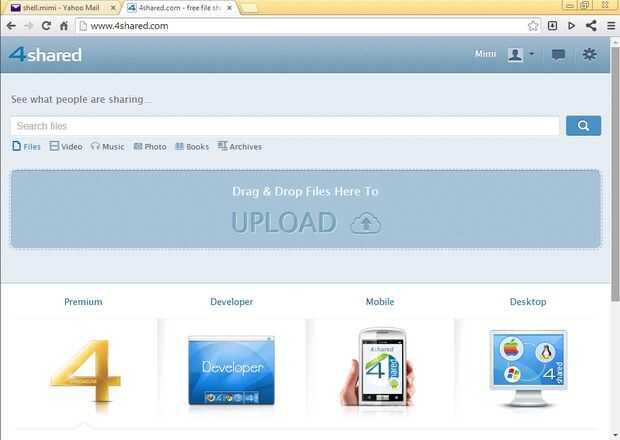
Task: Click the play extension icon in toolbar
Action: click(x=571, y=26)
